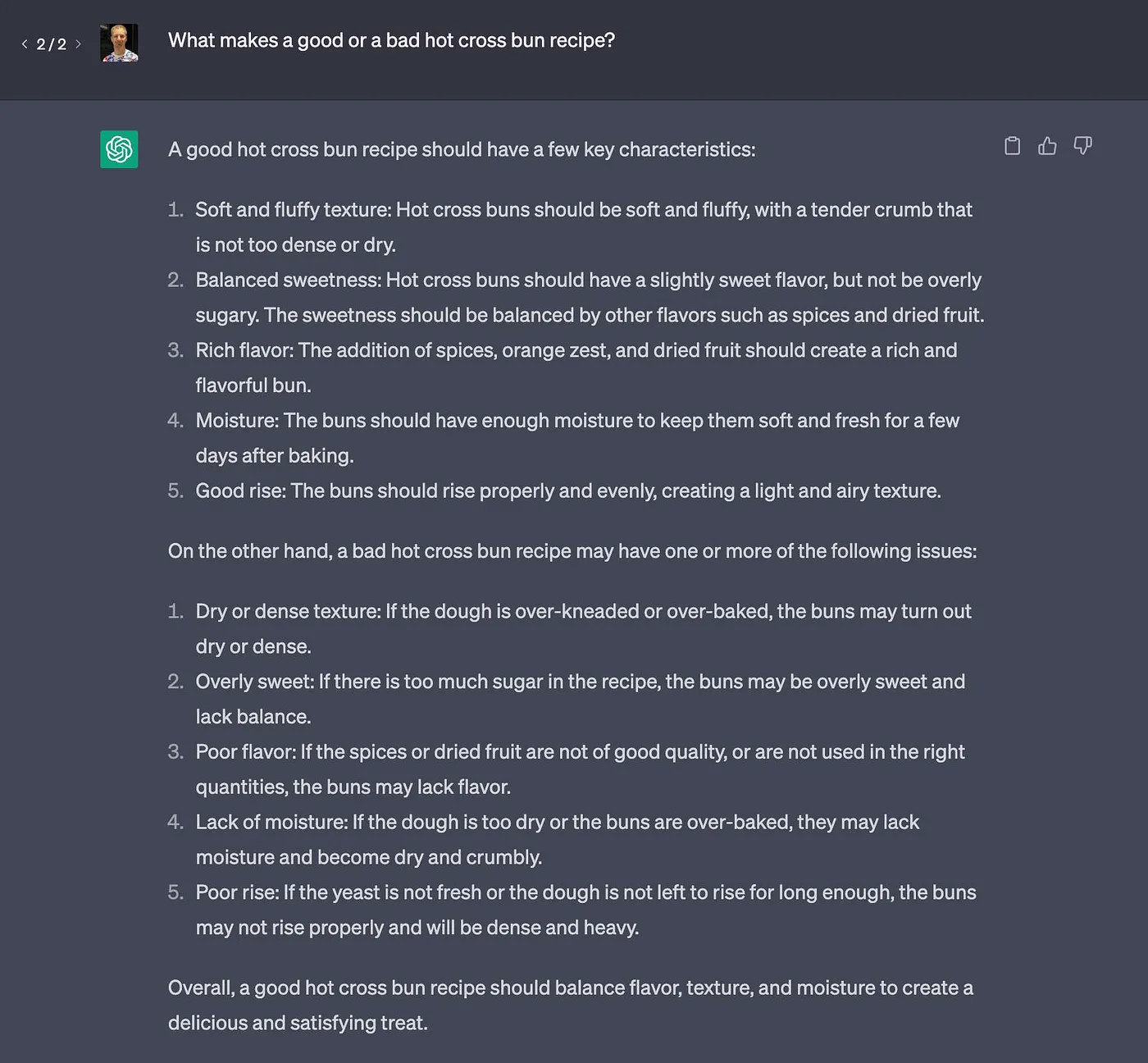Viewport: 1148px width, 1063px height.
Task: Click the 'On the other hand' paragraph
Action: 572,550
